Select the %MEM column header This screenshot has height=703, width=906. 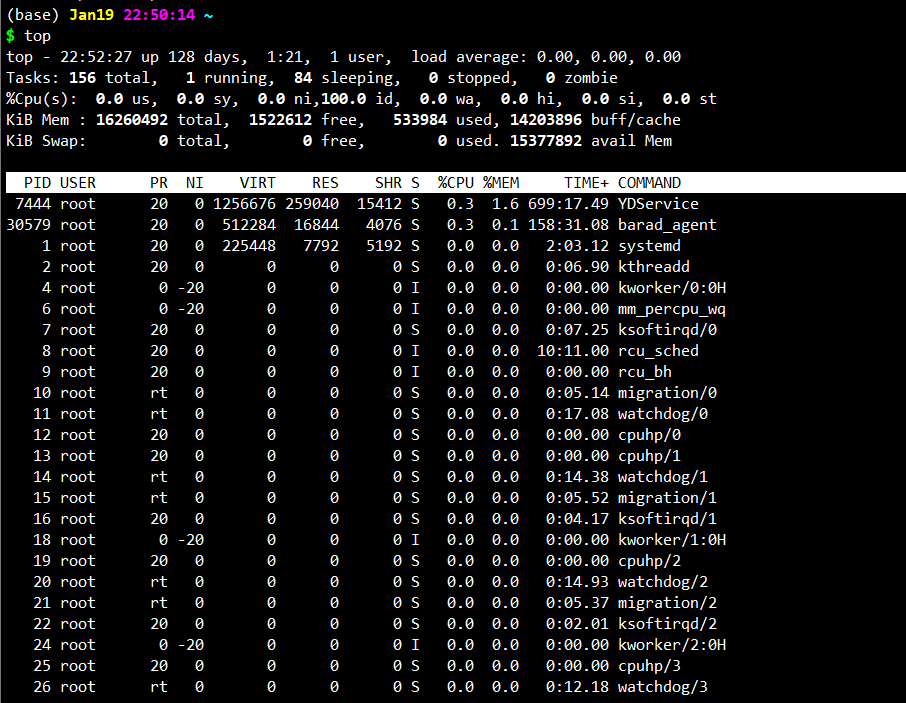click(x=501, y=183)
